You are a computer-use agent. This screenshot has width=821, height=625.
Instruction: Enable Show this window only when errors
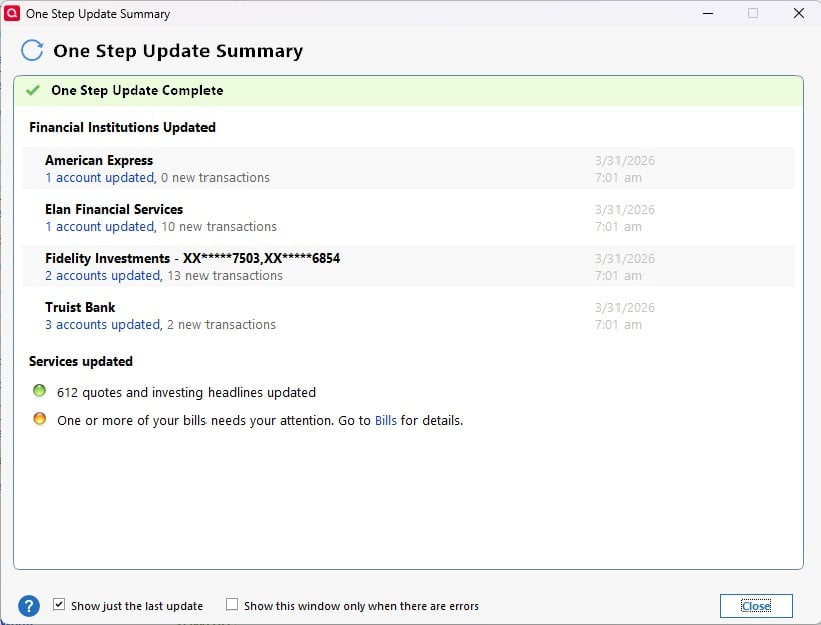(x=231, y=605)
